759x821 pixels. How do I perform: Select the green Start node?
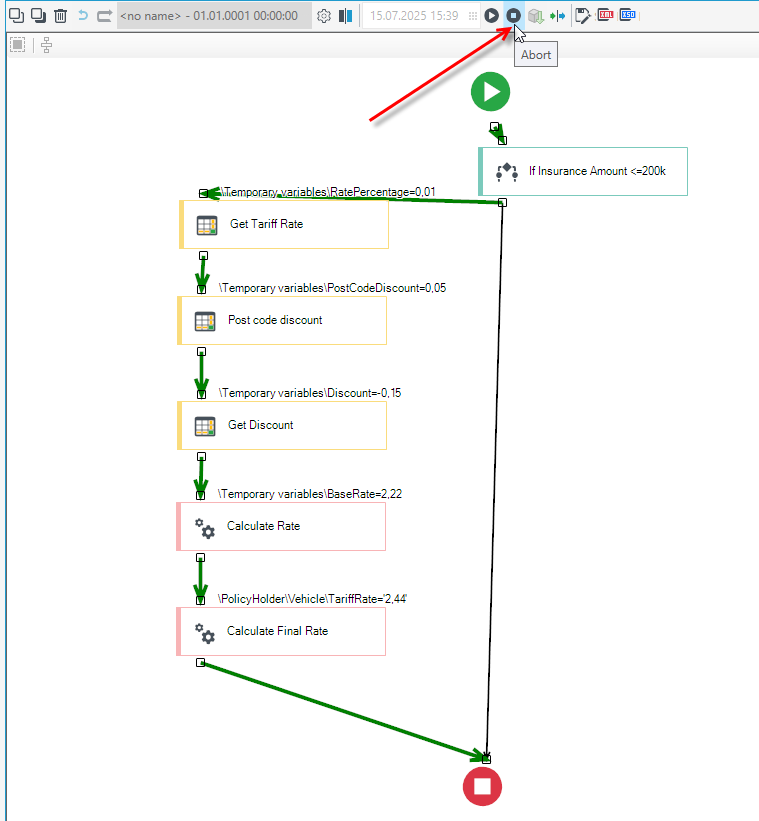pos(490,92)
